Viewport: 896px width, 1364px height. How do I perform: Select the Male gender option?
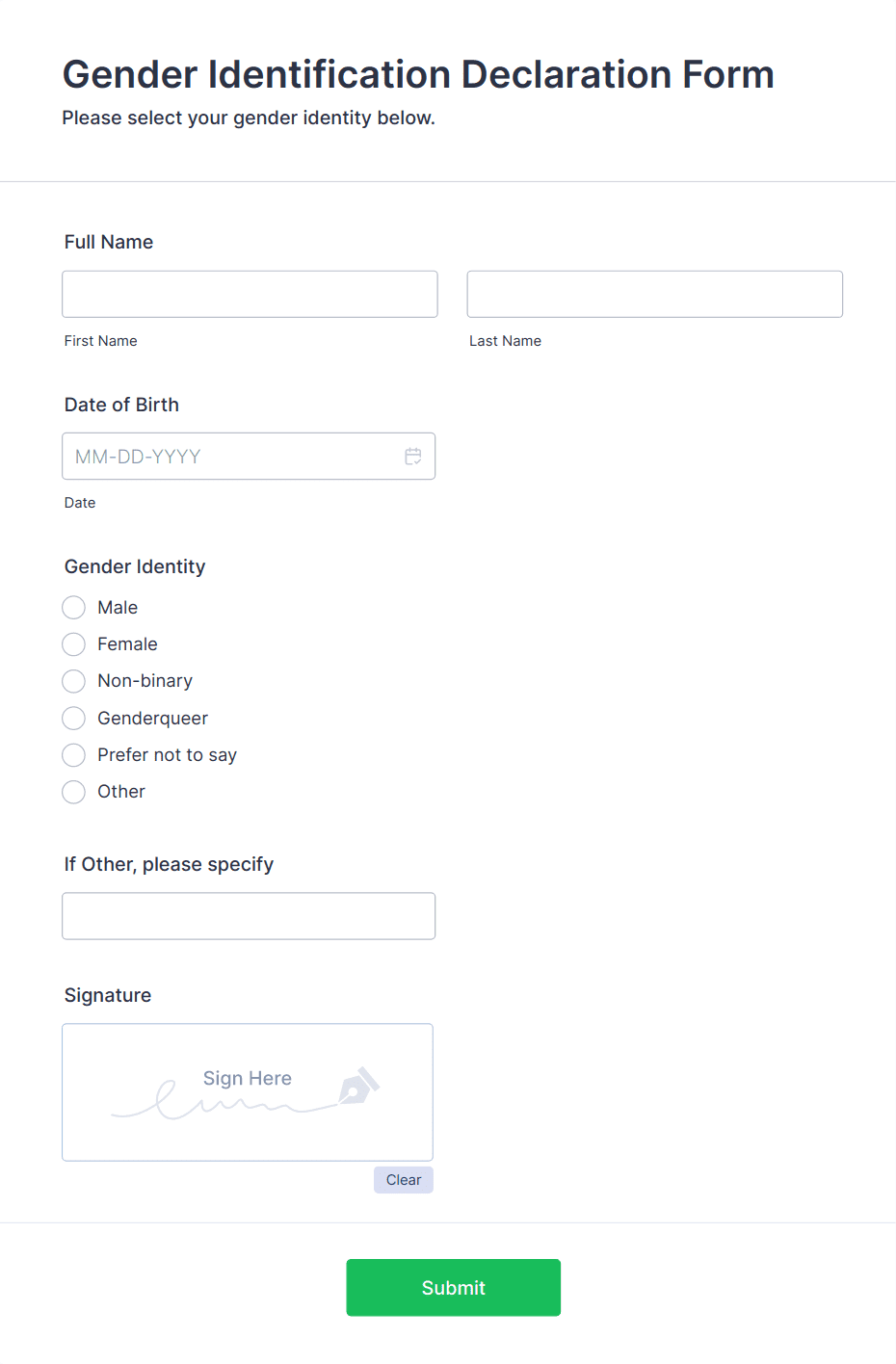tap(73, 607)
